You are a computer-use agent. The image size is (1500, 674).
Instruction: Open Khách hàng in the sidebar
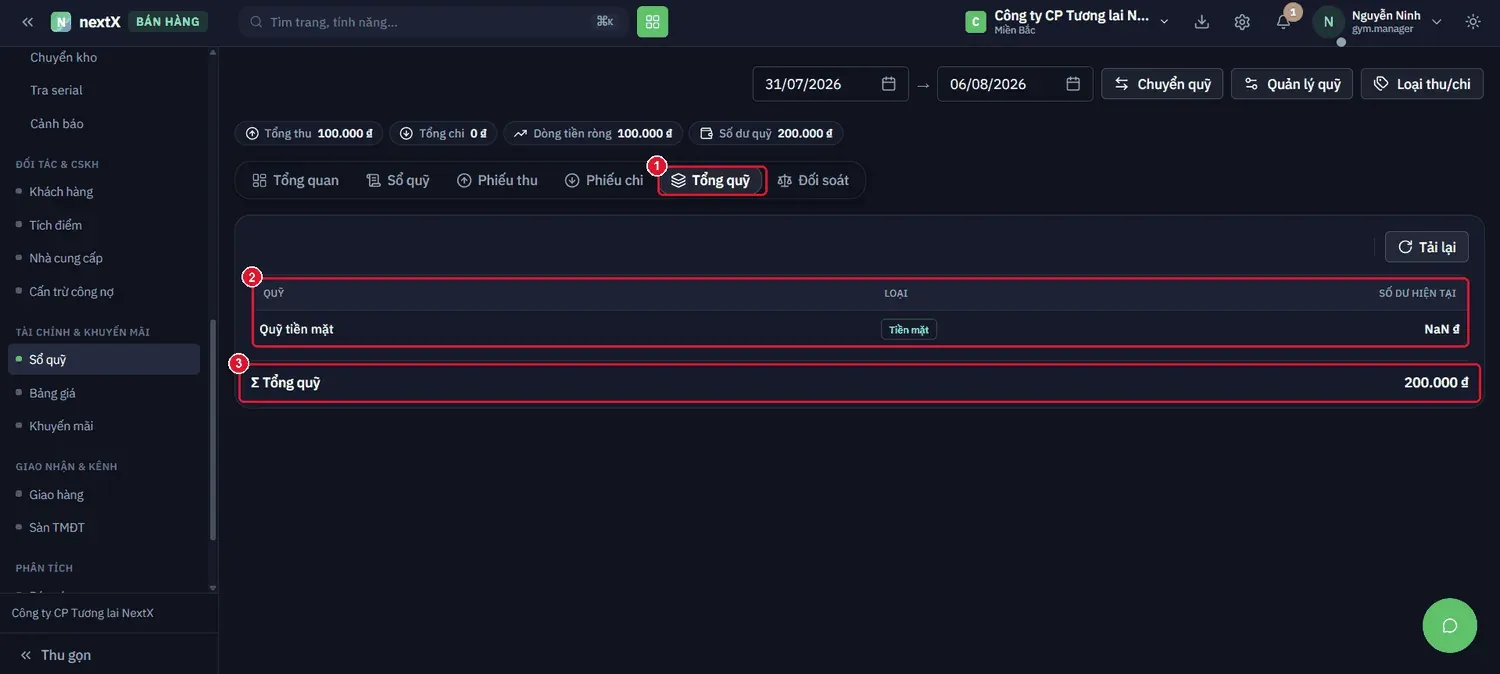tap(61, 191)
